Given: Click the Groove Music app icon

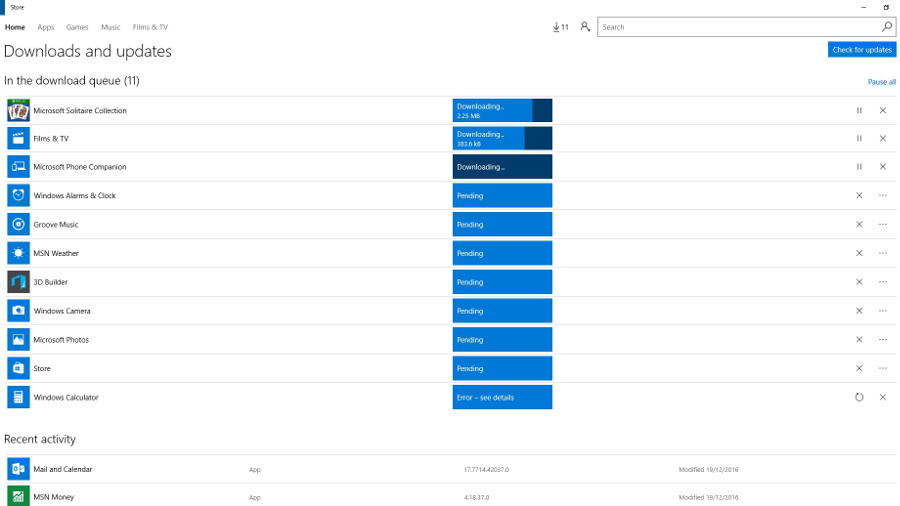Looking at the screenshot, I should pyautogui.click(x=18, y=224).
